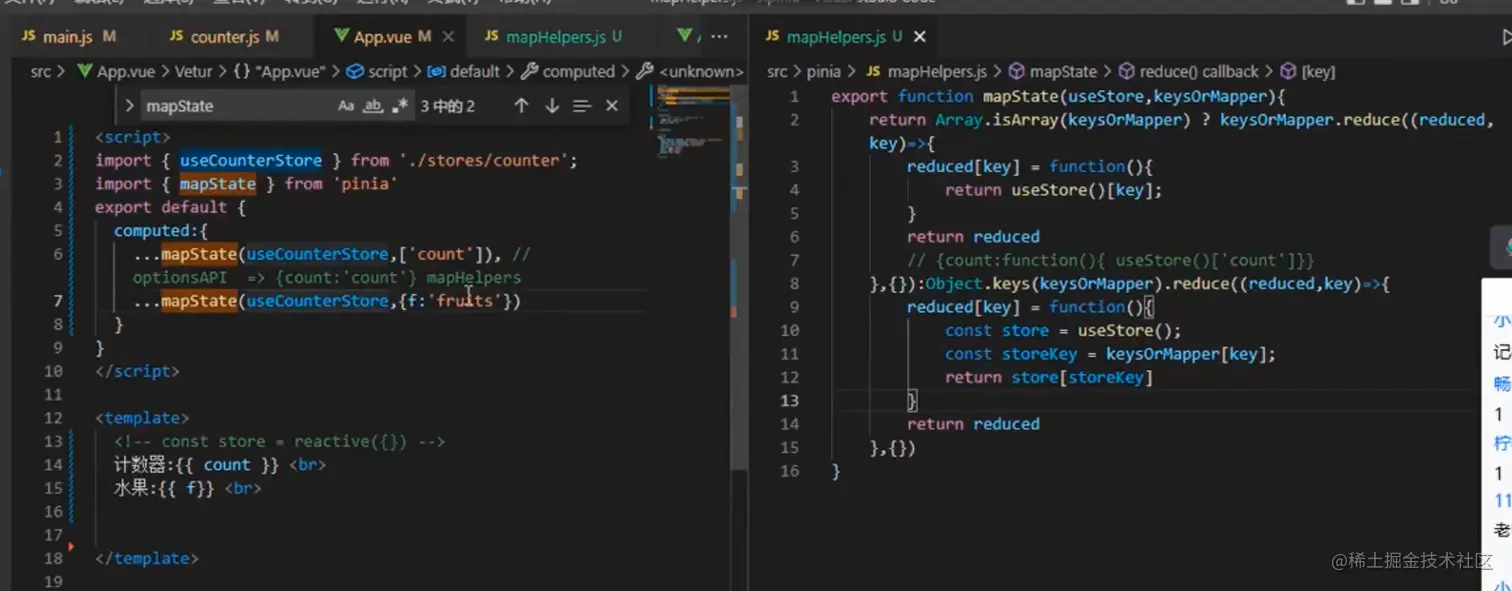Click "computed:{" on line 5
This screenshot has width=1512, height=591.
coord(161,231)
